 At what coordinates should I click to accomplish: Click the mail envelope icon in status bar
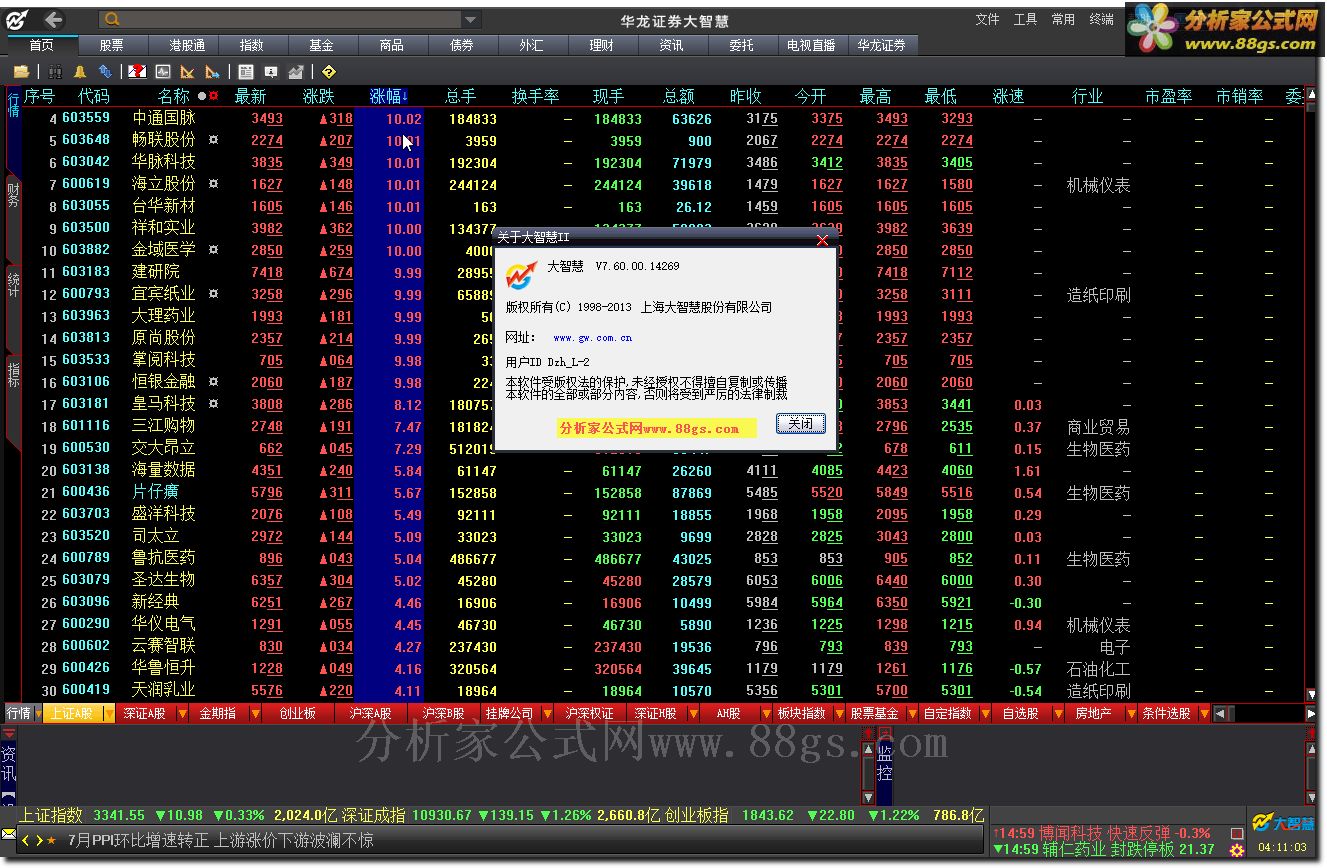pos(8,833)
